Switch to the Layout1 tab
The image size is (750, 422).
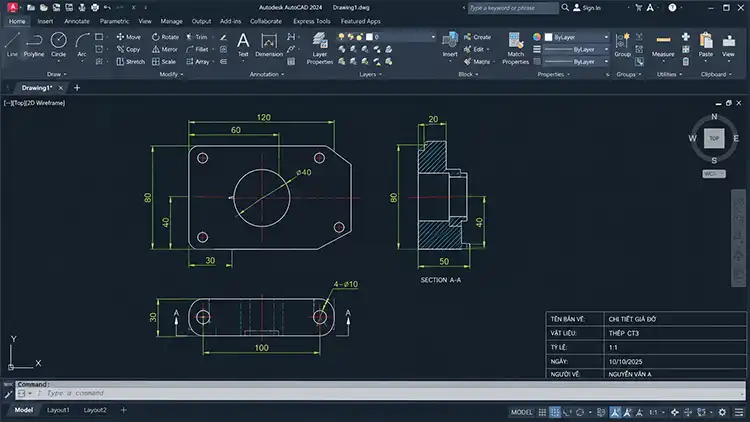pyautogui.click(x=58, y=410)
